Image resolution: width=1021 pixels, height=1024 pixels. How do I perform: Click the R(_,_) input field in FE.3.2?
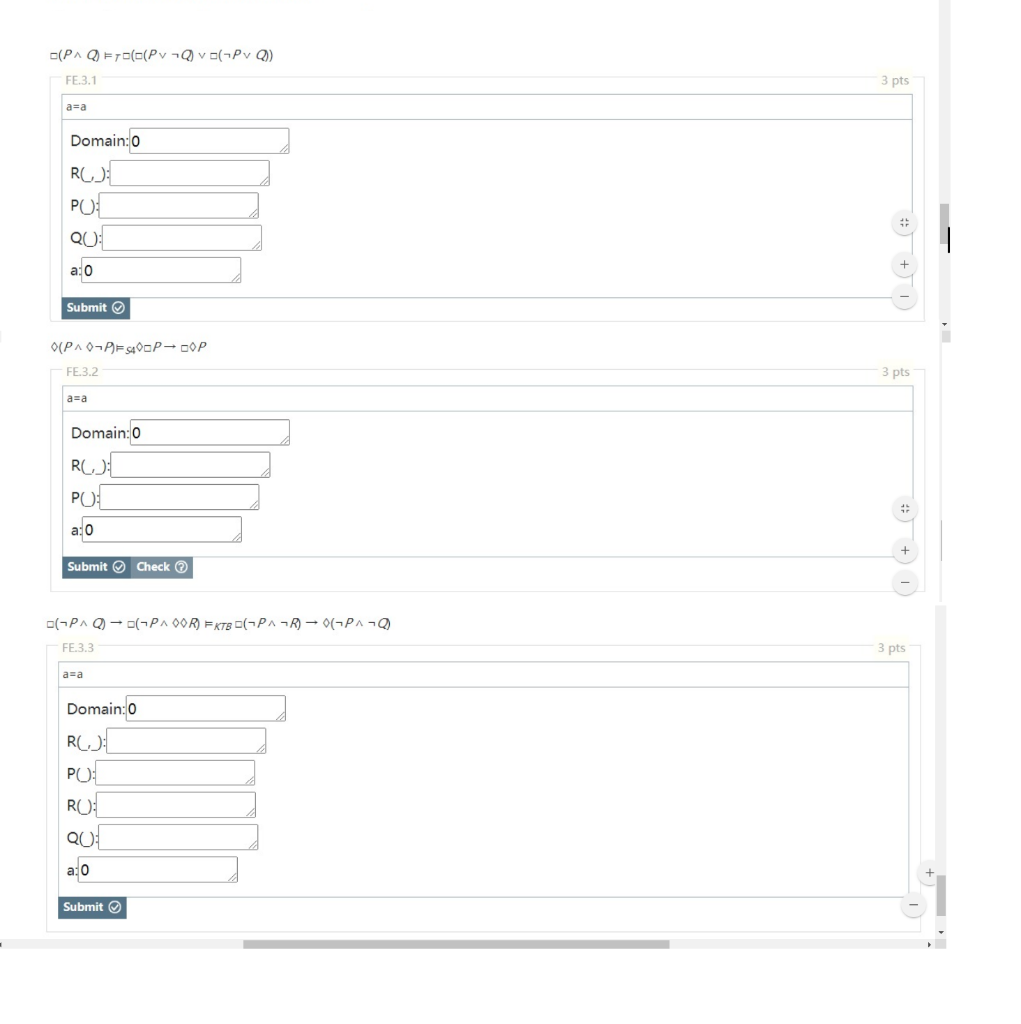(x=190, y=464)
